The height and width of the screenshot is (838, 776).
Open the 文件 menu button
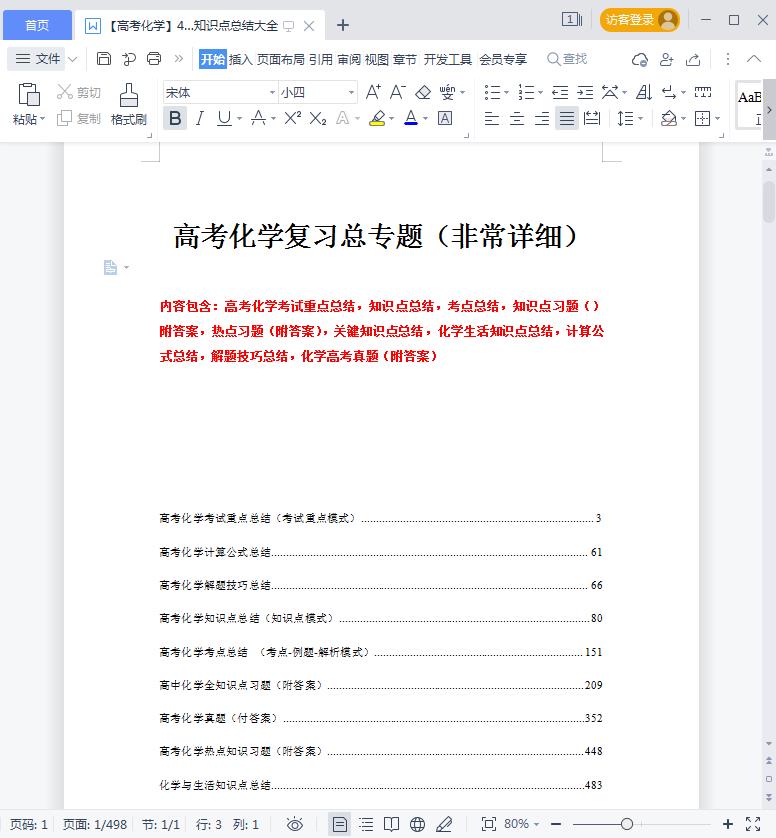pyautogui.click(x=37, y=59)
